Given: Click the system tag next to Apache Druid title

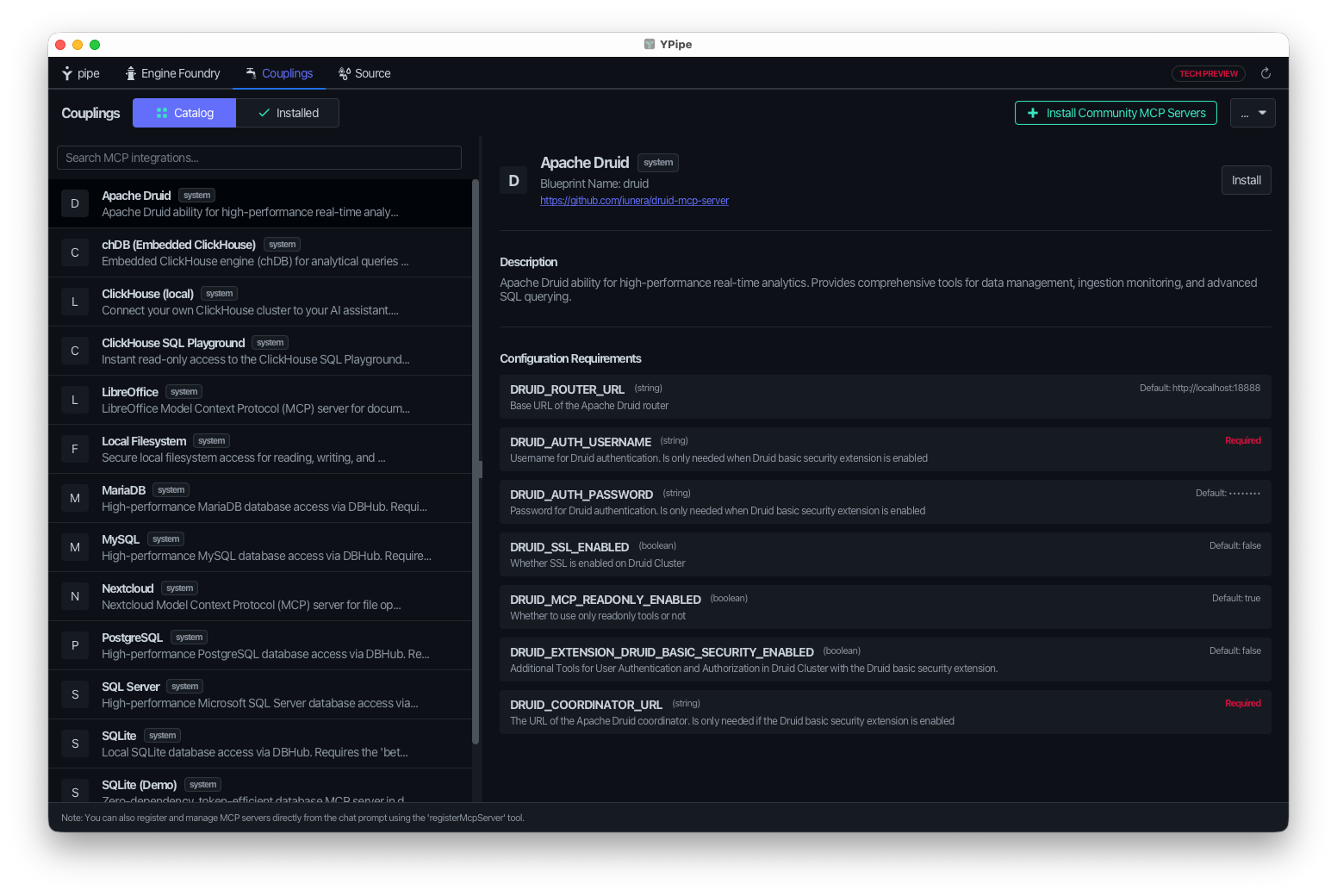Looking at the screenshot, I should tap(658, 163).
